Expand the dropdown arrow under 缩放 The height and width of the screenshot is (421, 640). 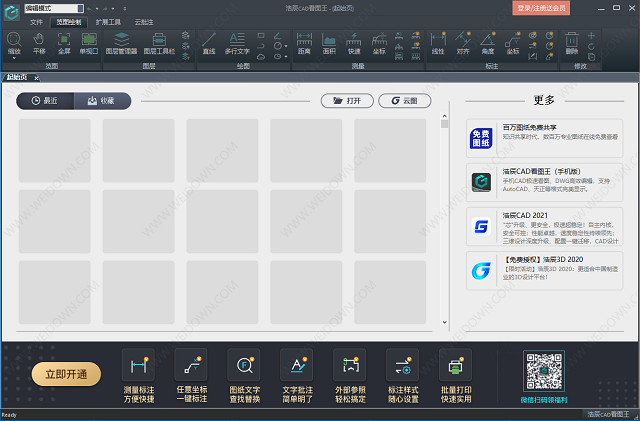pyautogui.click(x=14, y=58)
